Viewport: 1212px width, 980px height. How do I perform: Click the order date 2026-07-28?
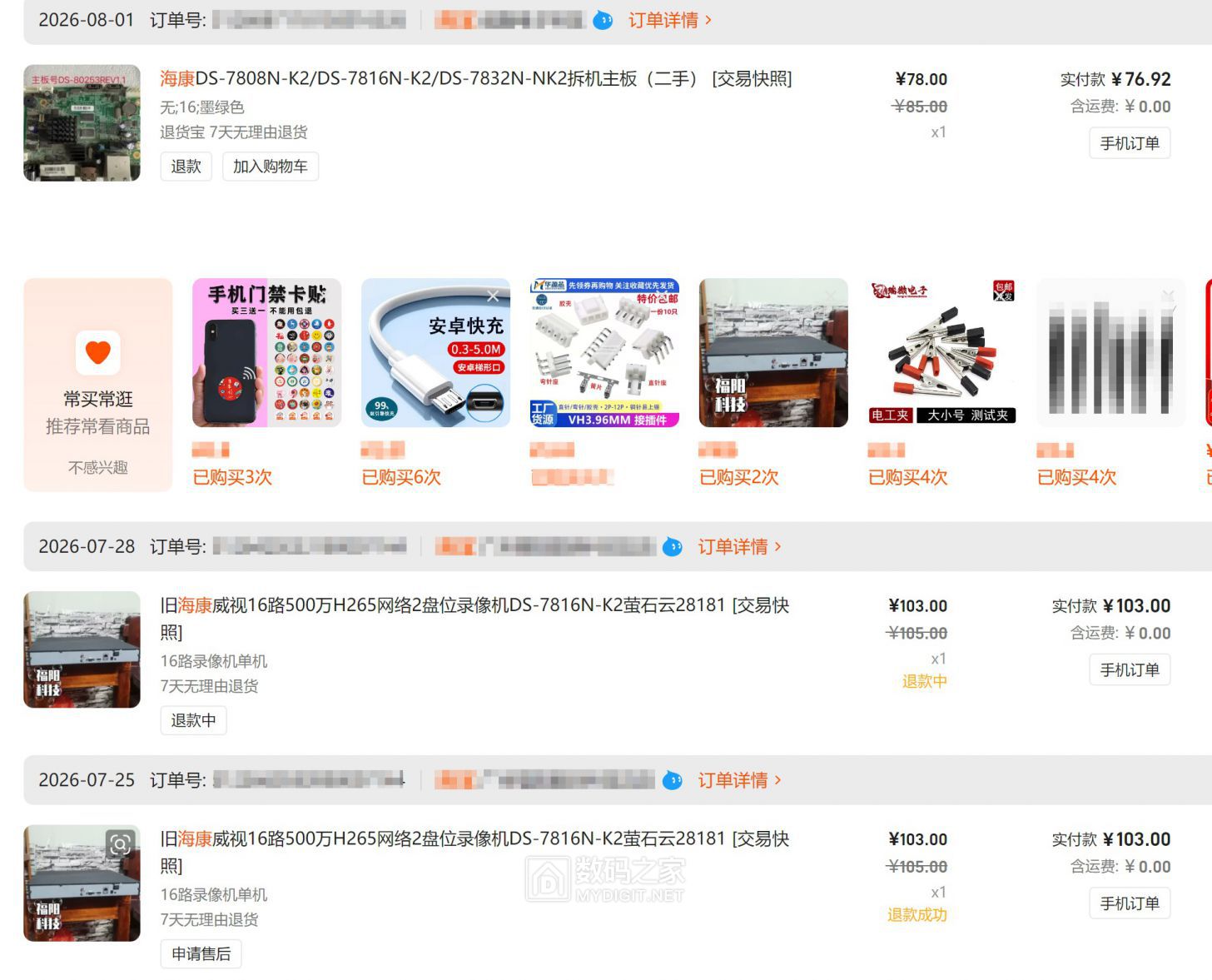point(87,547)
